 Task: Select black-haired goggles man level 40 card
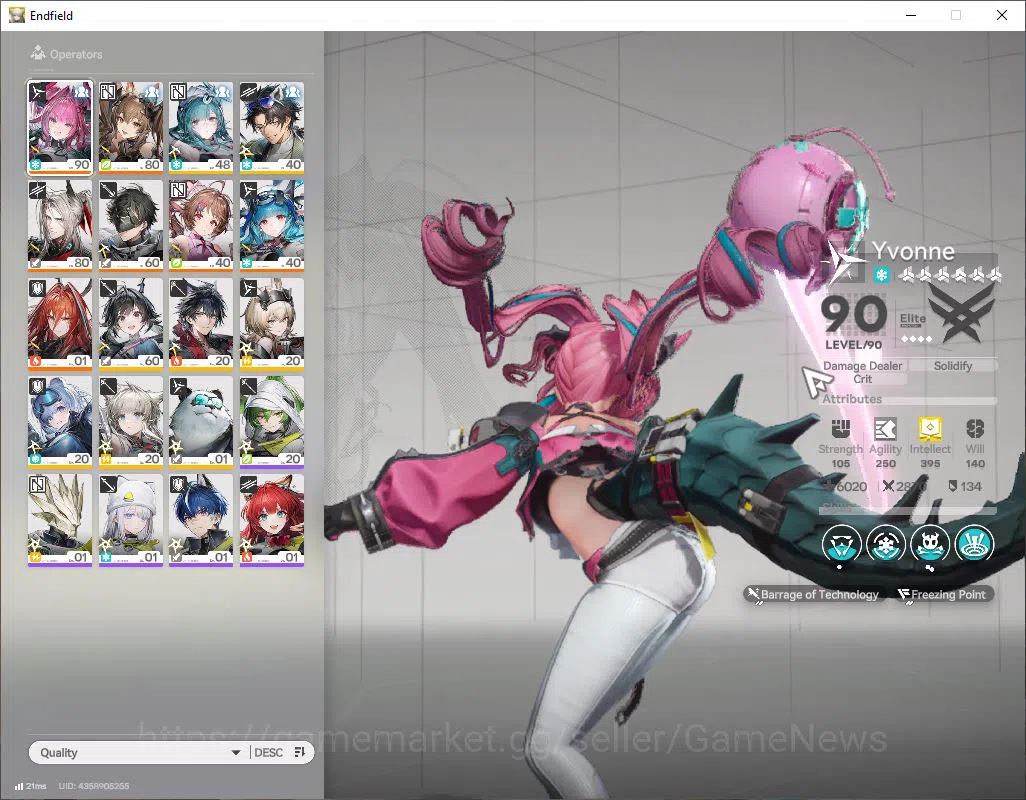pyautogui.click(x=272, y=128)
